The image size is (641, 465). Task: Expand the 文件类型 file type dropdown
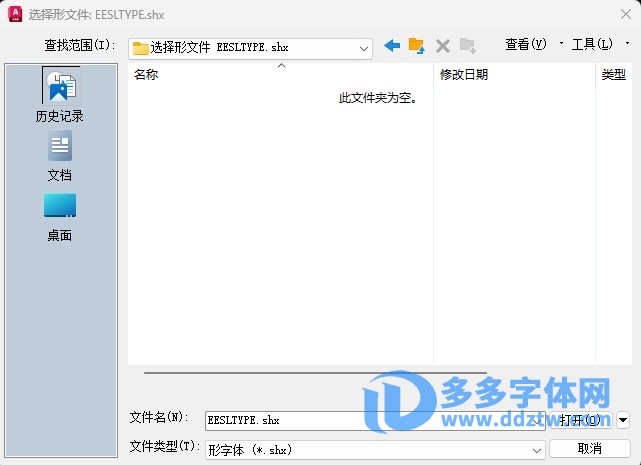tap(538, 449)
